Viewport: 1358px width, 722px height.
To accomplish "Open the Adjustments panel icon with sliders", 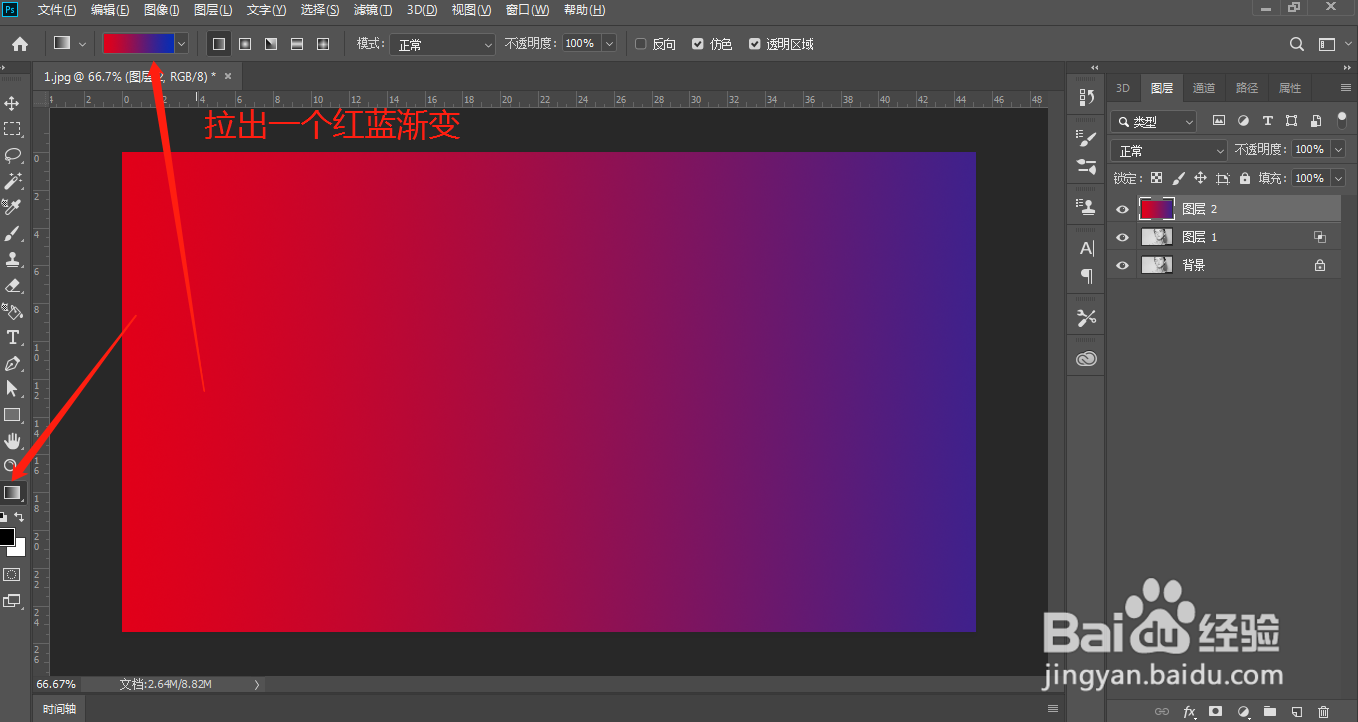I will click(x=1087, y=167).
